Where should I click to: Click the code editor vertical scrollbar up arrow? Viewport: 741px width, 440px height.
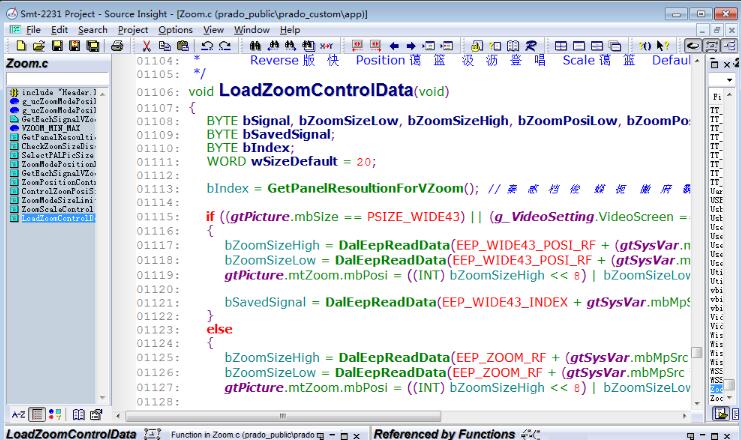(x=697, y=64)
